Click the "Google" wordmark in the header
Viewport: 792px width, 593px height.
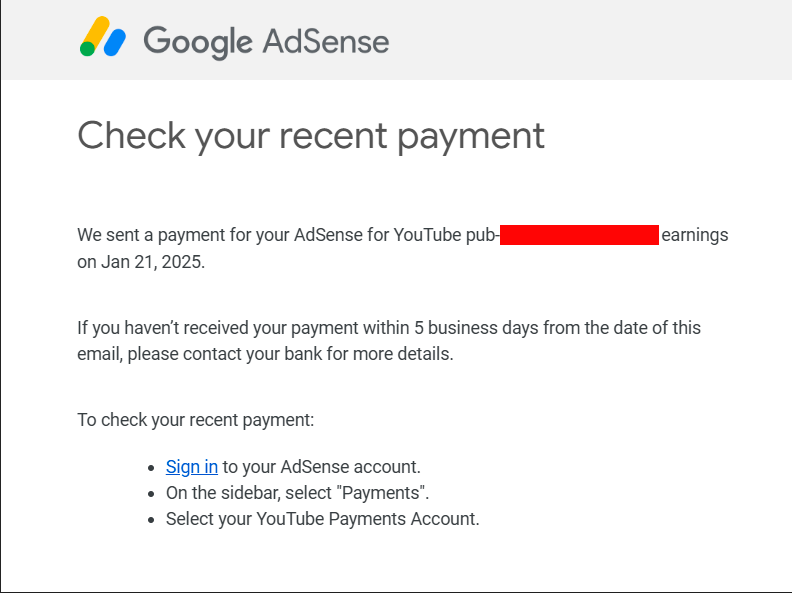tap(198, 42)
